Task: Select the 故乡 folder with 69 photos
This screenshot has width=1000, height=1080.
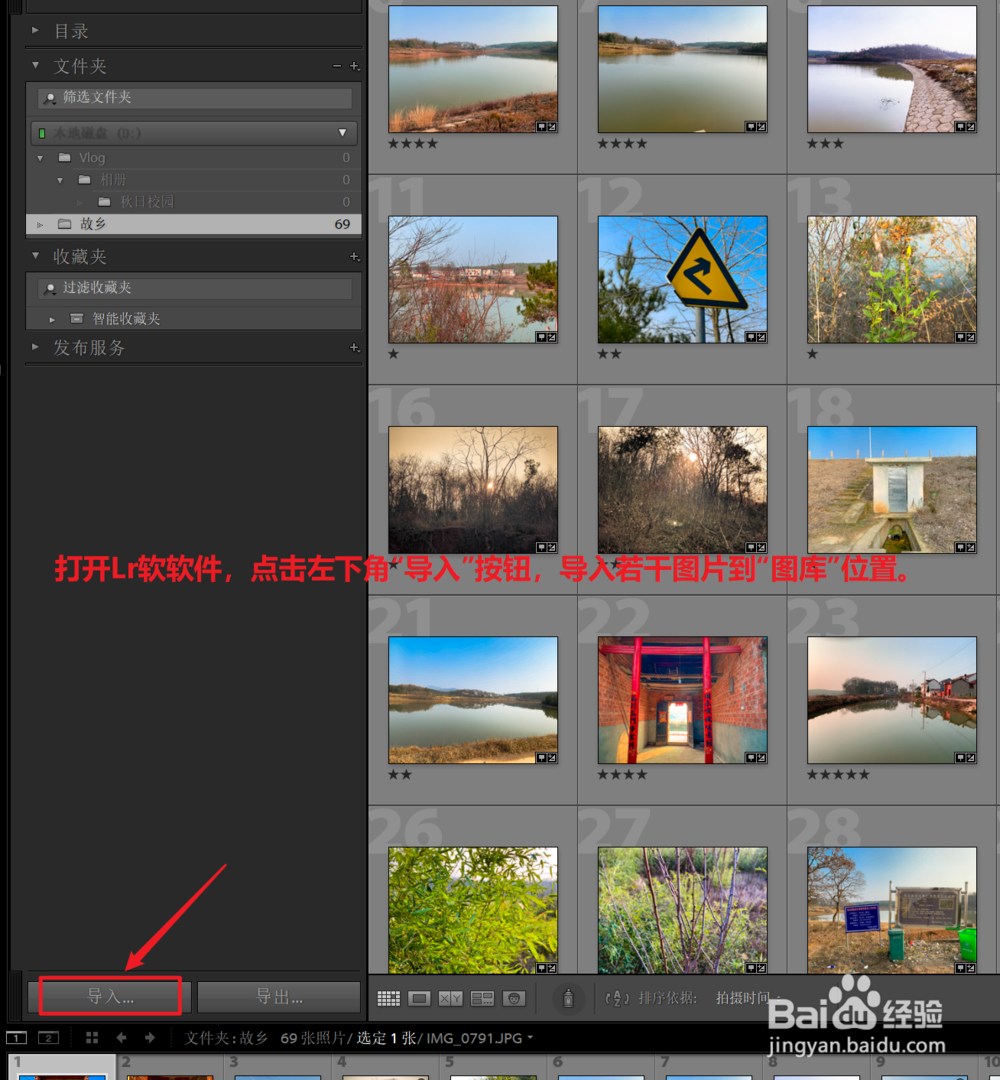Action: [194, 224]
